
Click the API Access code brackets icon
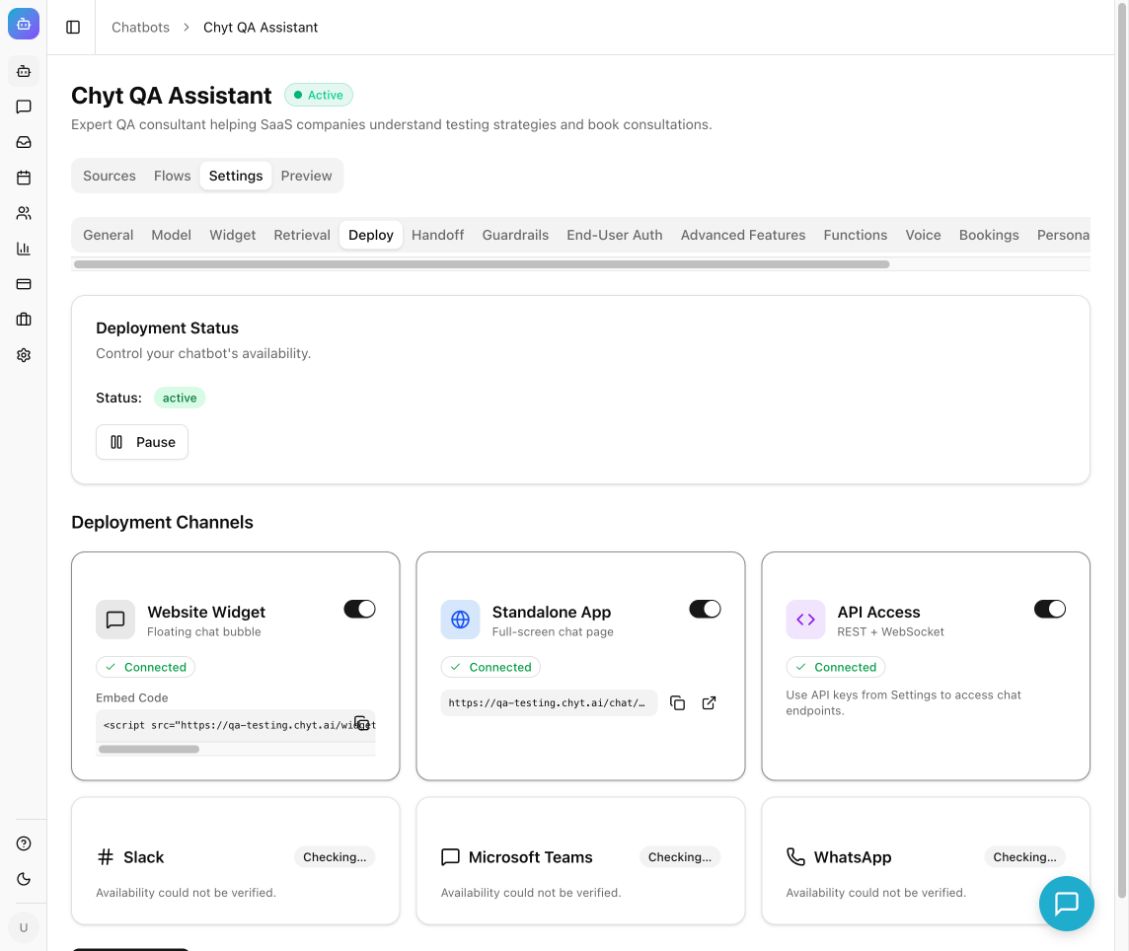(x=805, y=619)
